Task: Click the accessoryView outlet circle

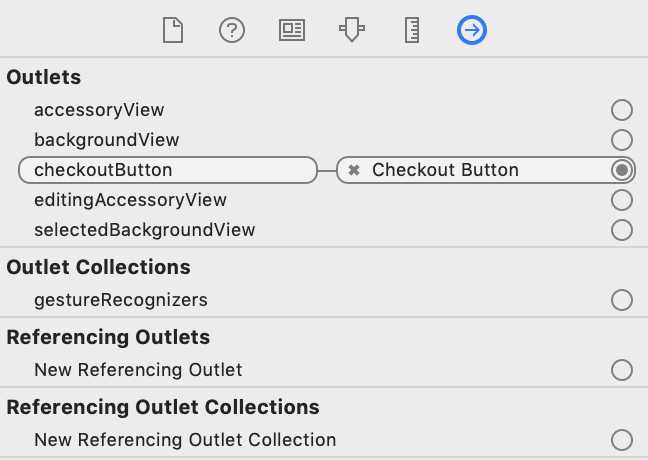Action: 622,110
